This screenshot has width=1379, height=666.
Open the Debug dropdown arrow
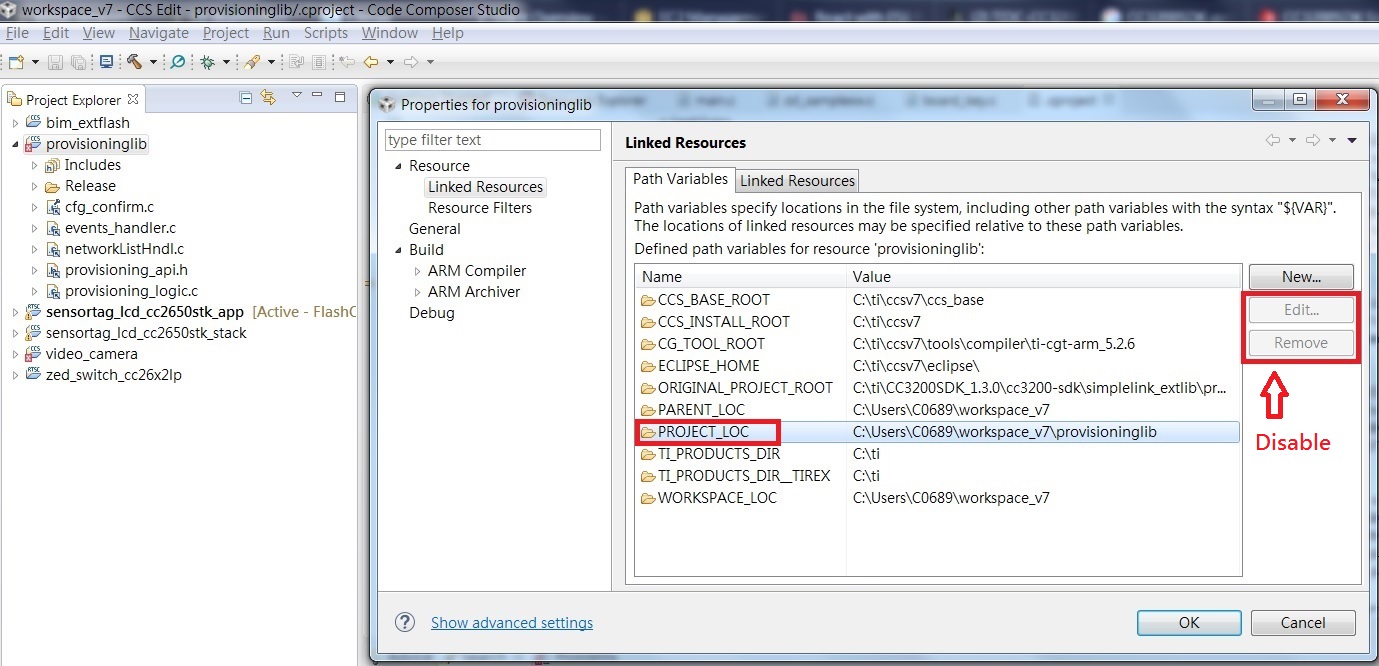point(226,62)
